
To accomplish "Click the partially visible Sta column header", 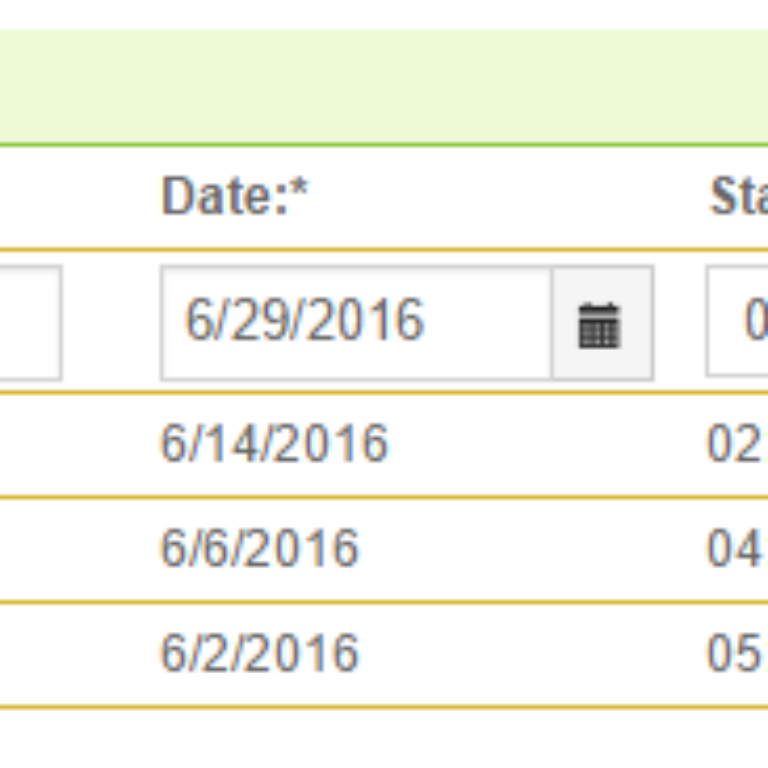I will coord(739,196).
